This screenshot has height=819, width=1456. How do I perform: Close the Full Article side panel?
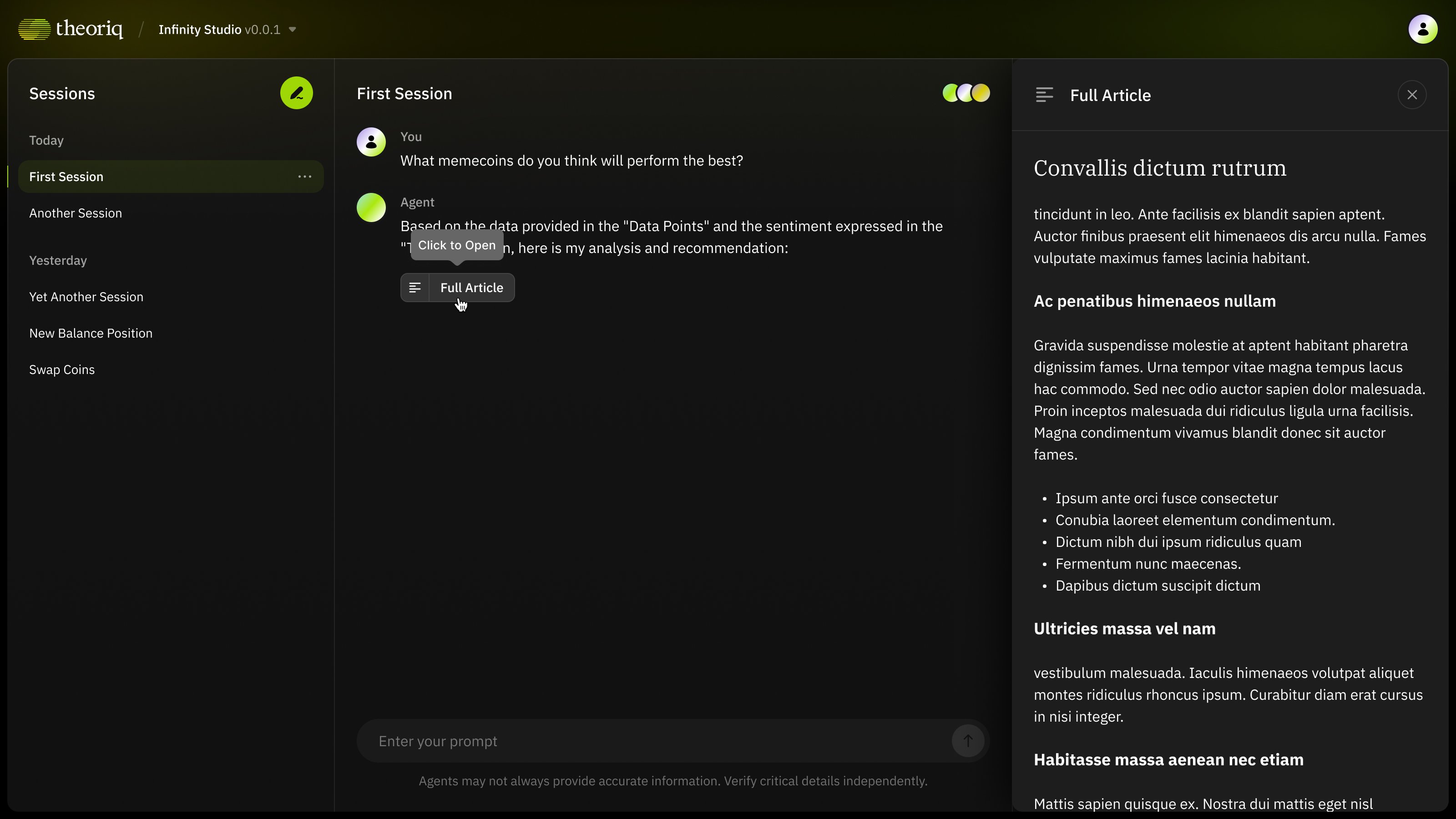1412,95
